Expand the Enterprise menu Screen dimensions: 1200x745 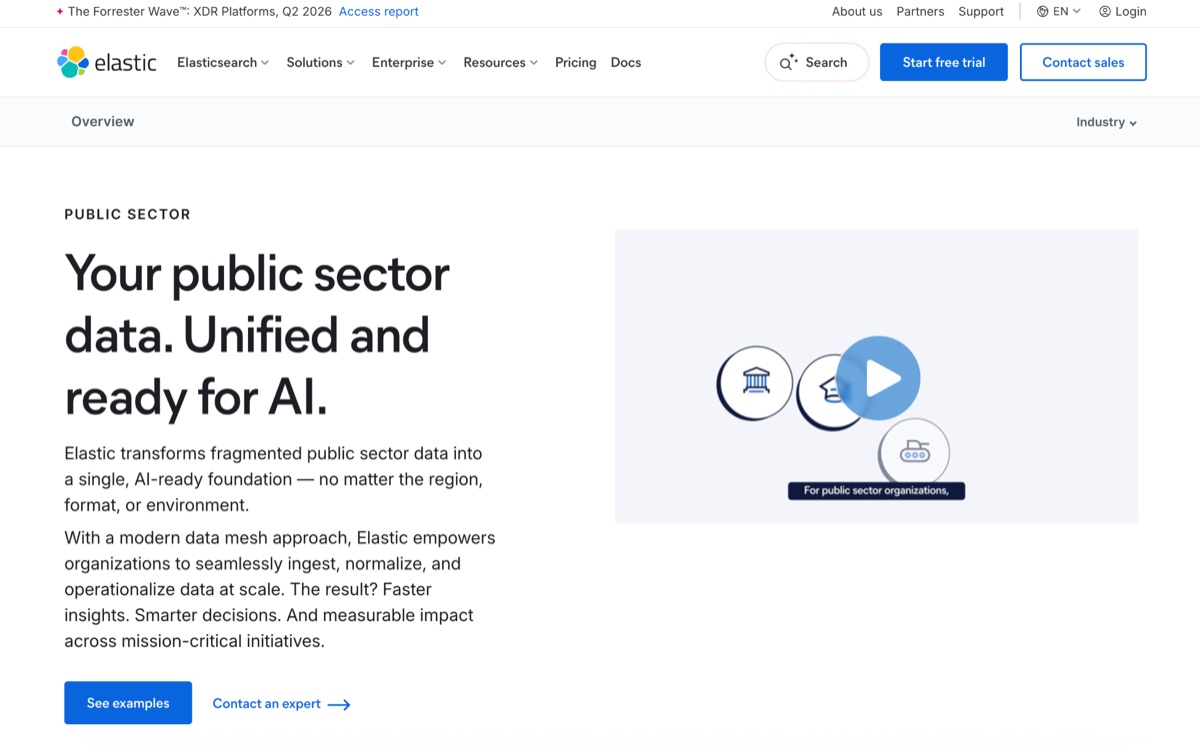(x=409, y=62)
